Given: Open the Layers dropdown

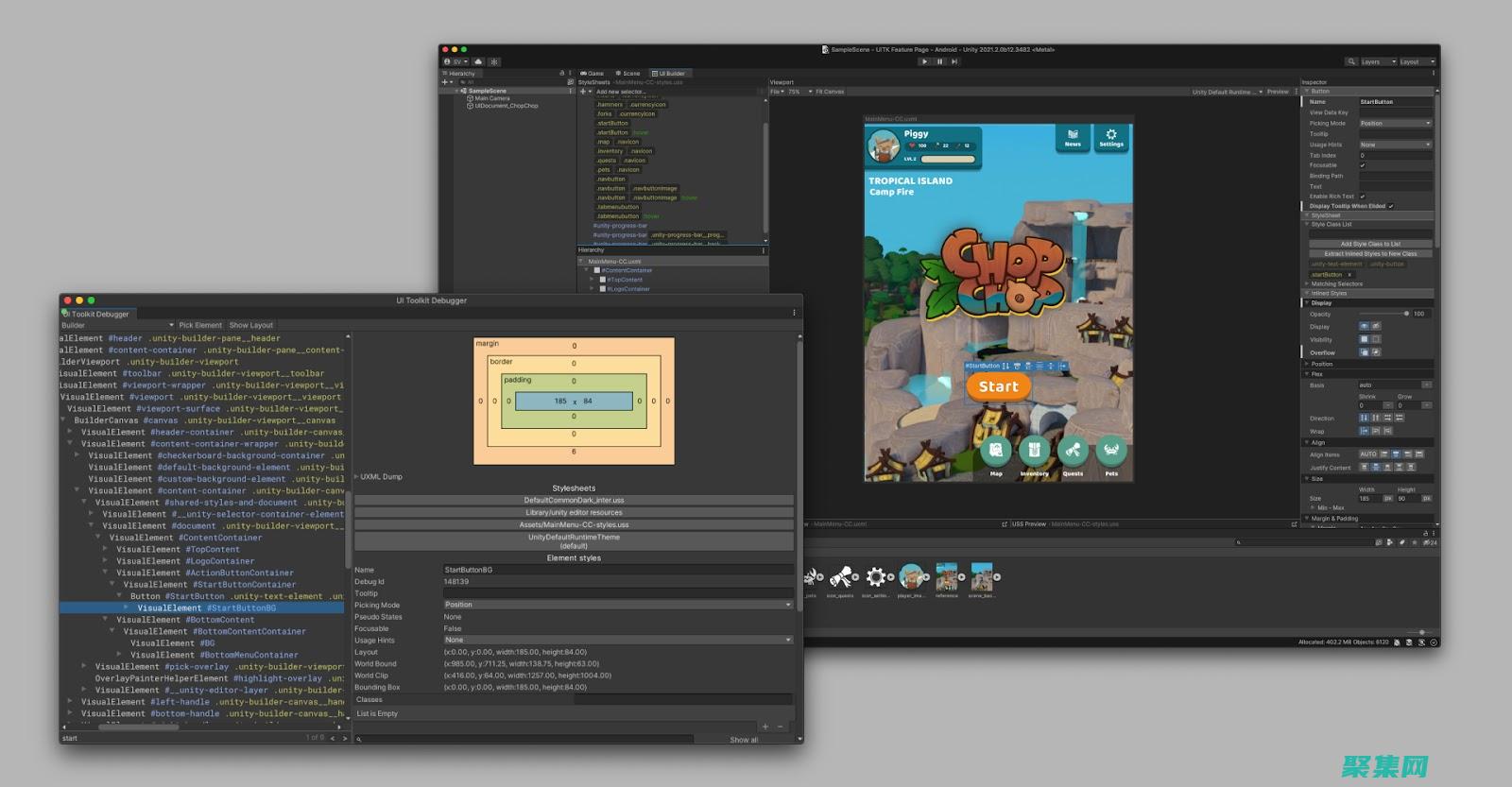Looking at the screenshot, I should (x=1375, y=62).
